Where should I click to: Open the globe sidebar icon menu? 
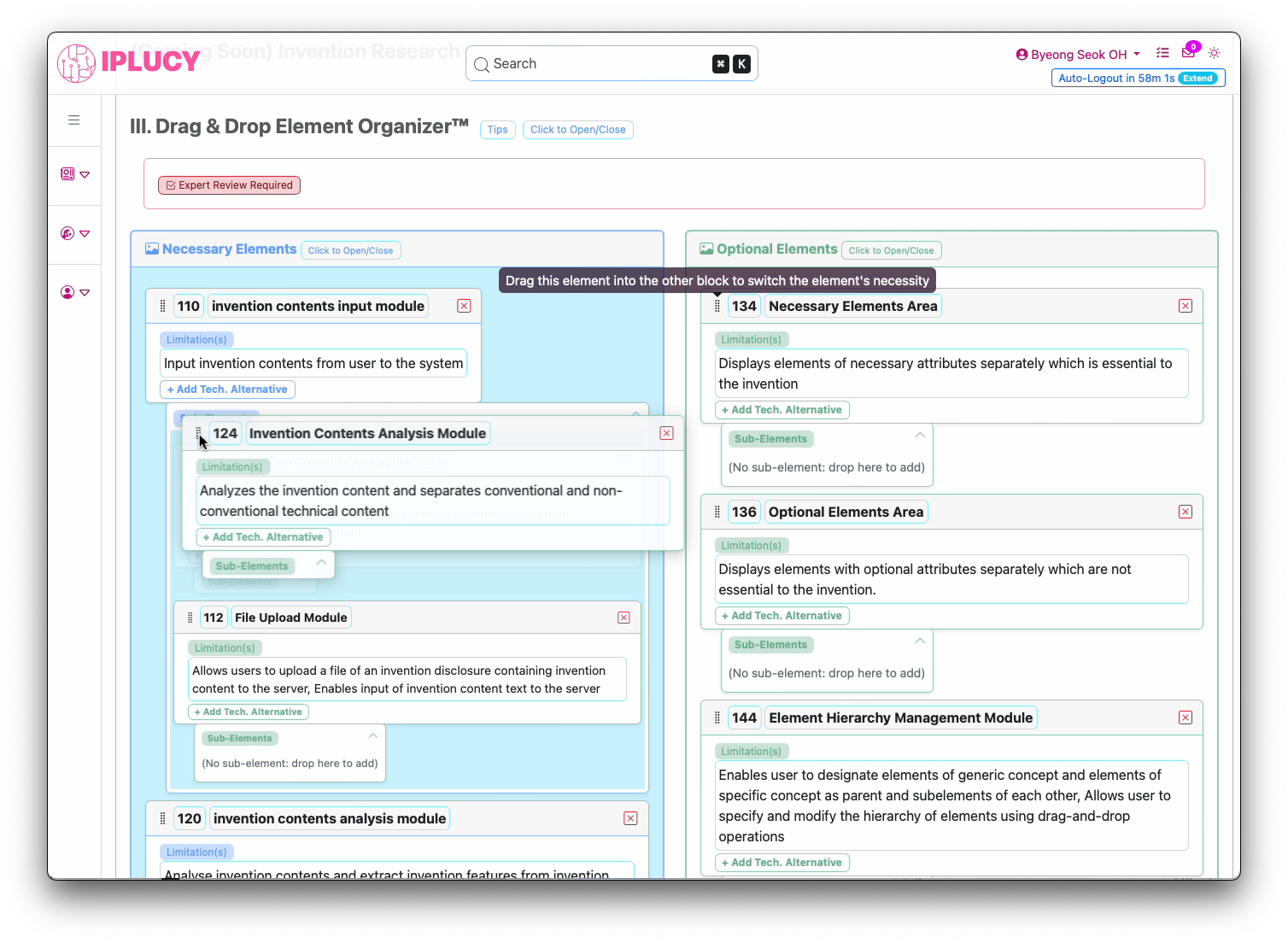[x=75, y=233]
